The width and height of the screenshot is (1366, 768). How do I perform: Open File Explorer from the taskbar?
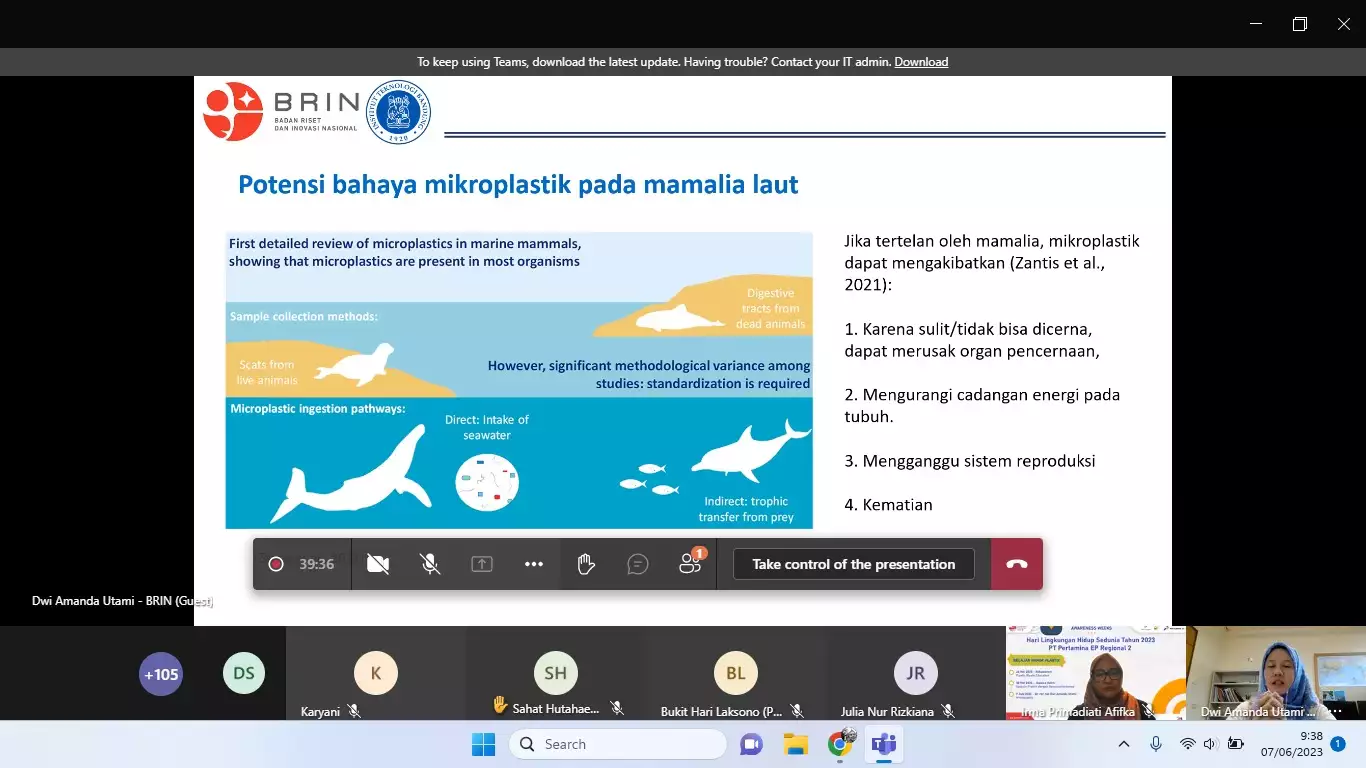(796, 744)
